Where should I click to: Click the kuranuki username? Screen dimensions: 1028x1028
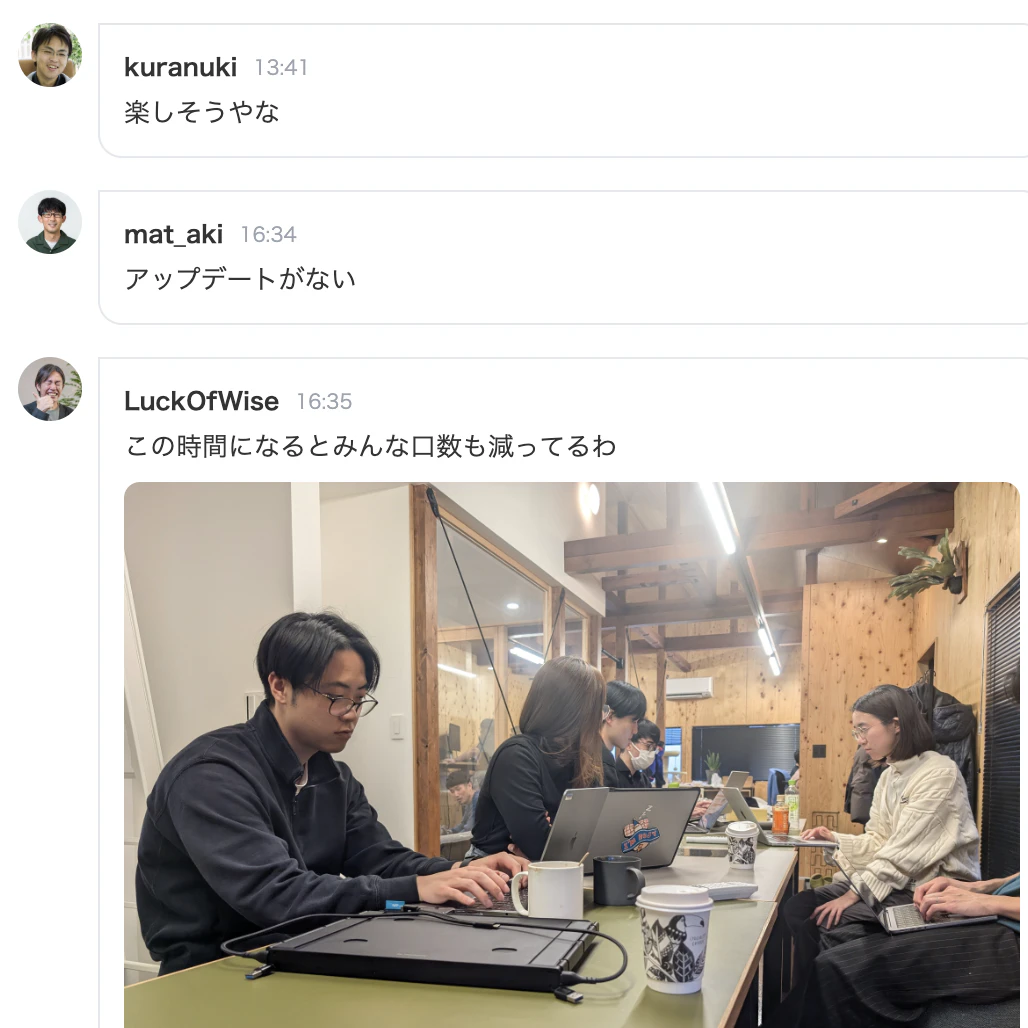180,67
